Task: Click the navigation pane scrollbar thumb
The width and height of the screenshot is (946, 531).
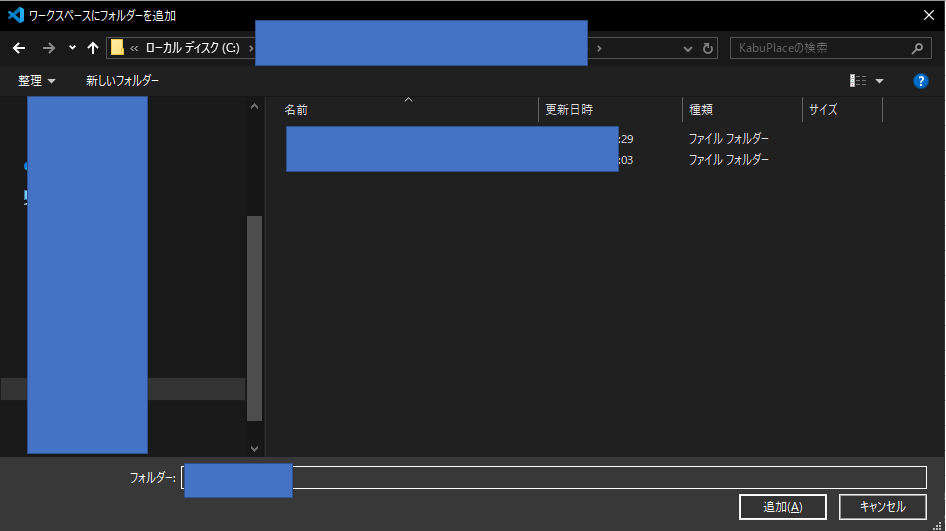Action: point(254,318)
